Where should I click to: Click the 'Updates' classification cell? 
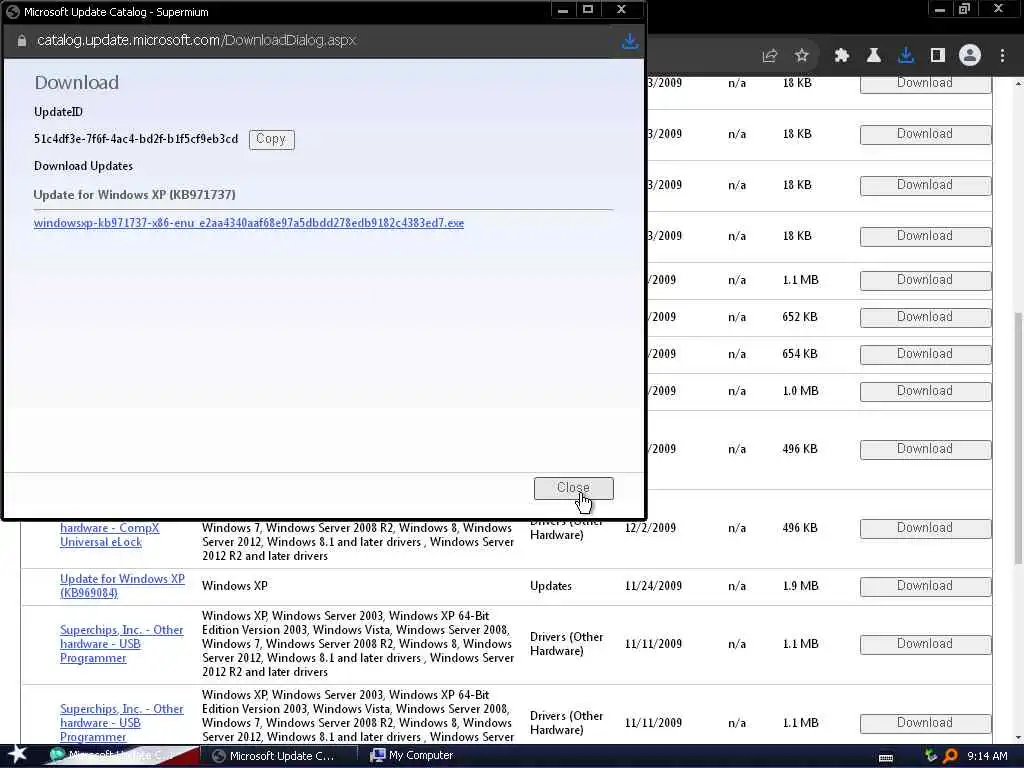click(551, 586)
